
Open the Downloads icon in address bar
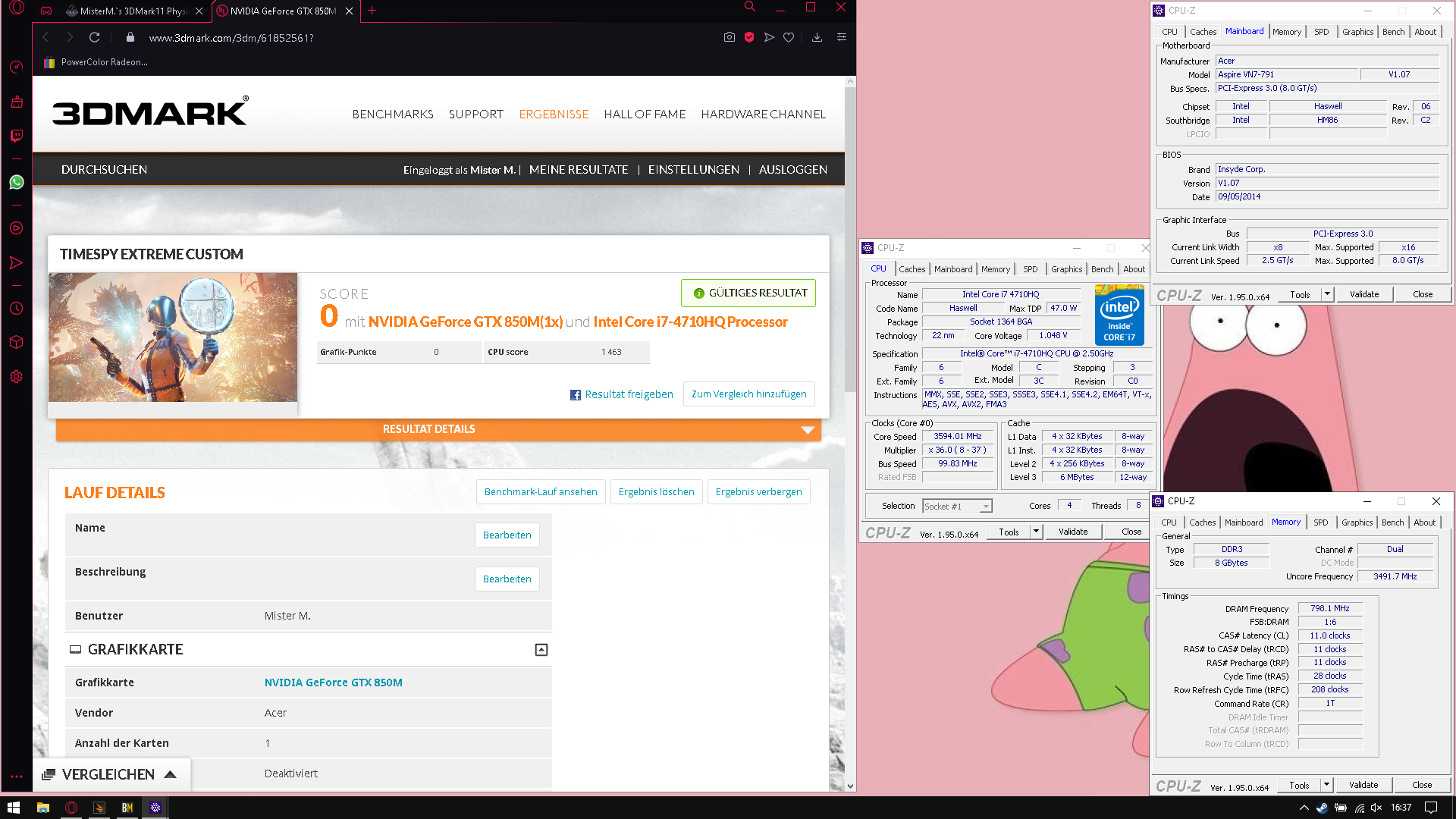coord(817,37)
